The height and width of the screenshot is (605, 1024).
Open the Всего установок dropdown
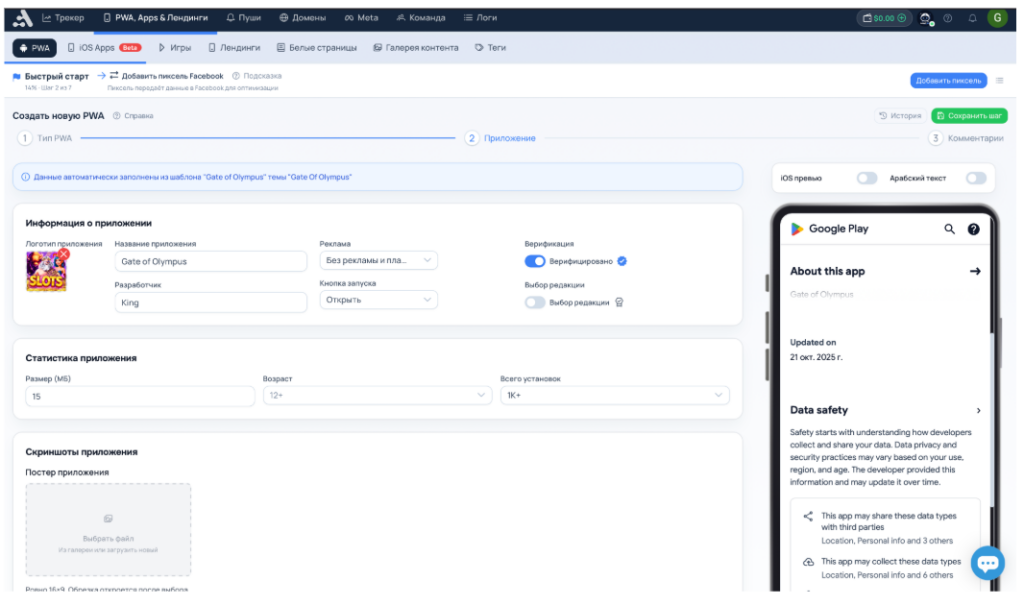[x=615, y=395]
